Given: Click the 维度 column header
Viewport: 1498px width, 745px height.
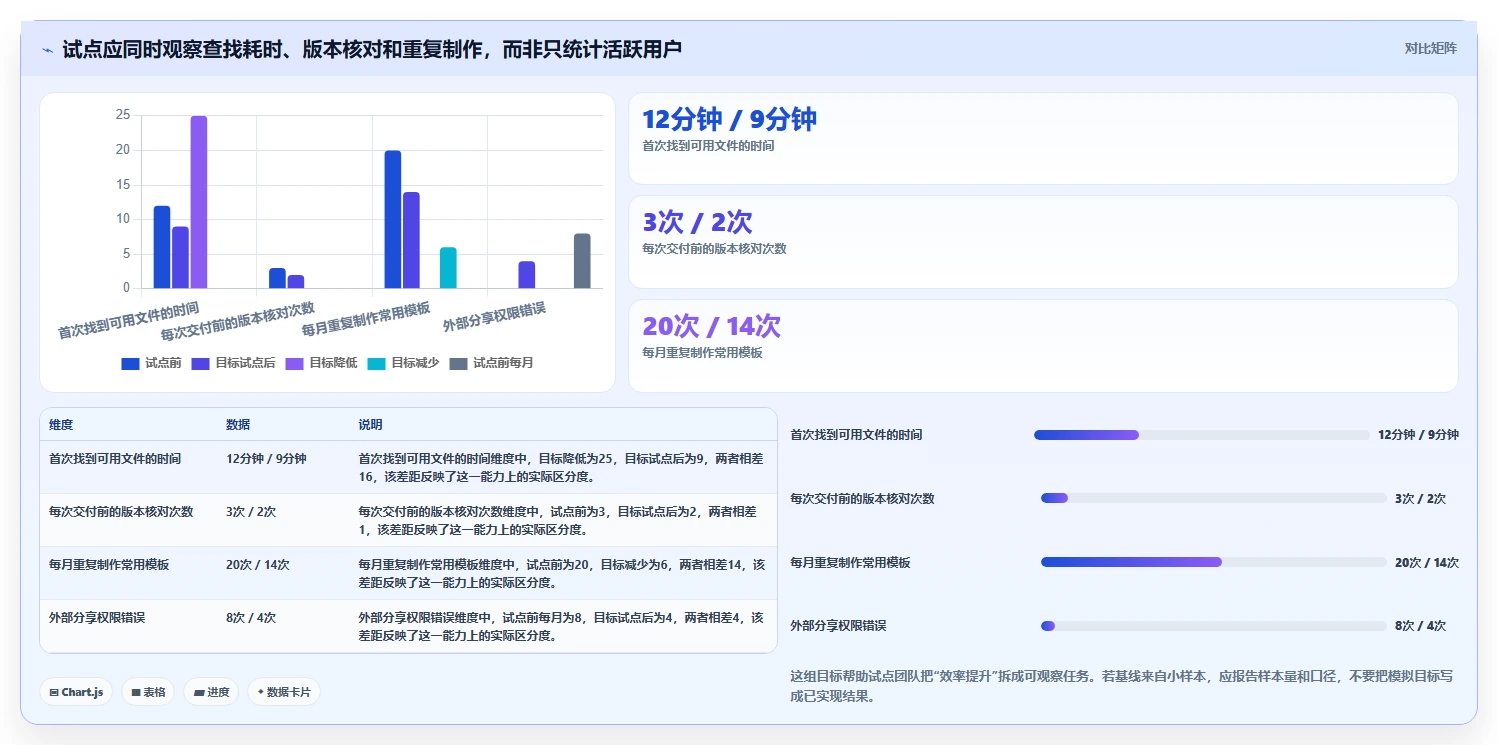Looking at the screenshot, I should tap(61, 425).
